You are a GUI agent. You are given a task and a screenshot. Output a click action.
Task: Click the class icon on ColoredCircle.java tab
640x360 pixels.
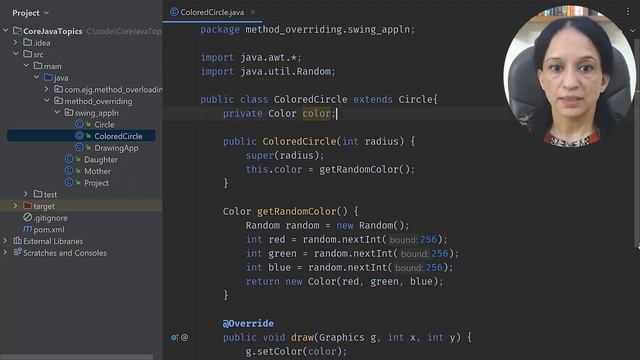[174, 12]
